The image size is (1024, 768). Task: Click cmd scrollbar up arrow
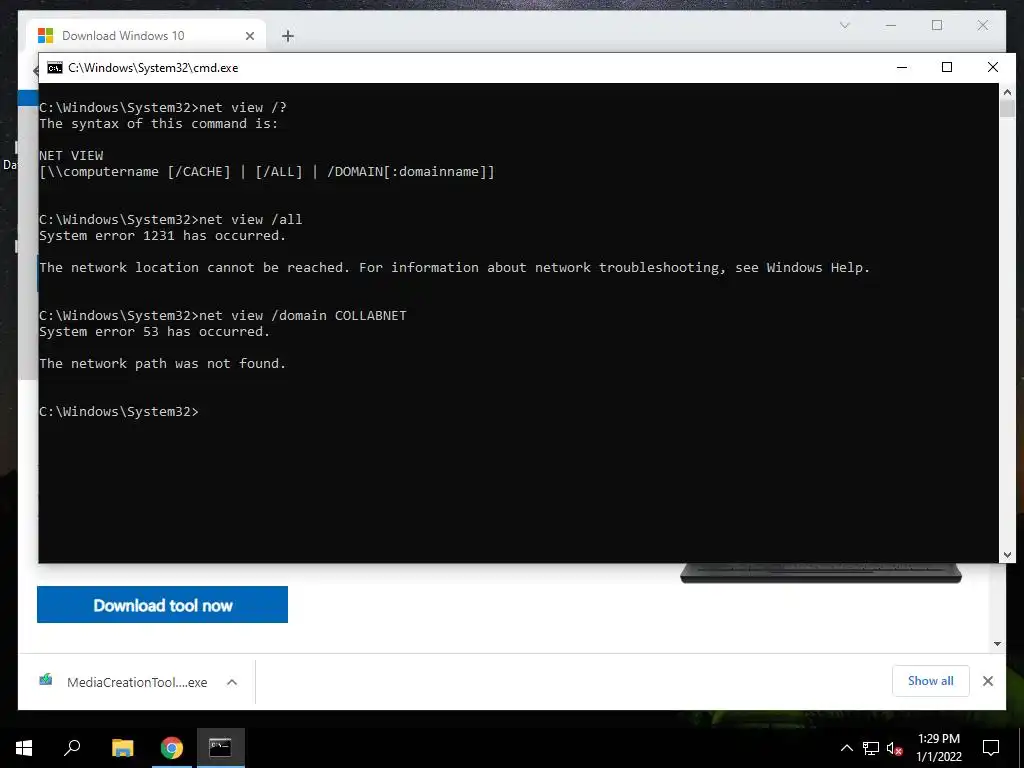coord(1007,92)
